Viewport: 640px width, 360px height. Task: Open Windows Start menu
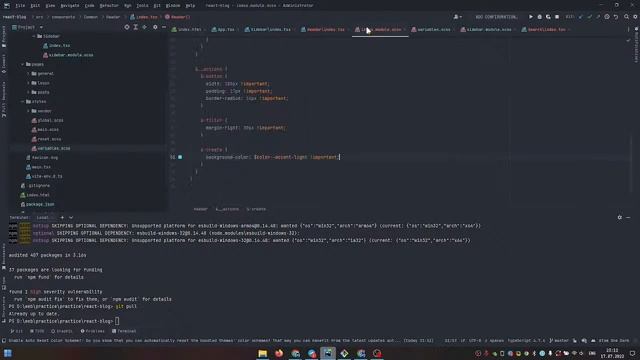click(x=8, y=353)
